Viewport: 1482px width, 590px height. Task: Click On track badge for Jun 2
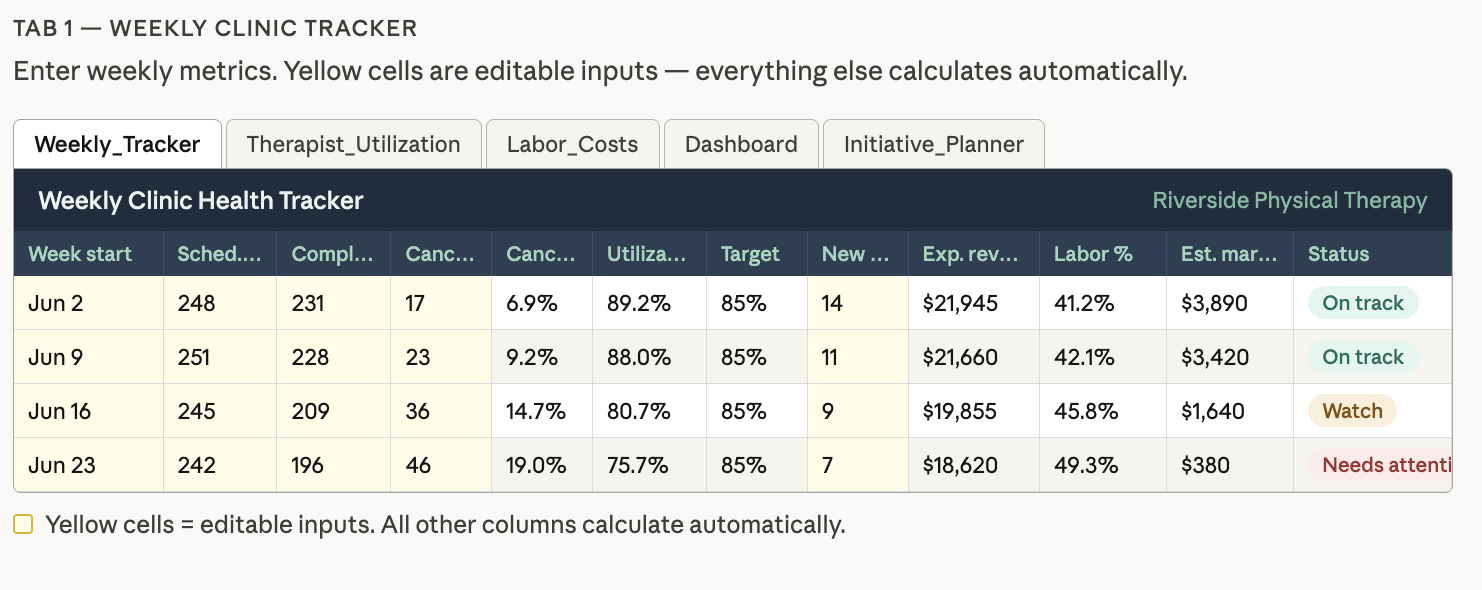(x=1363, y=303)
